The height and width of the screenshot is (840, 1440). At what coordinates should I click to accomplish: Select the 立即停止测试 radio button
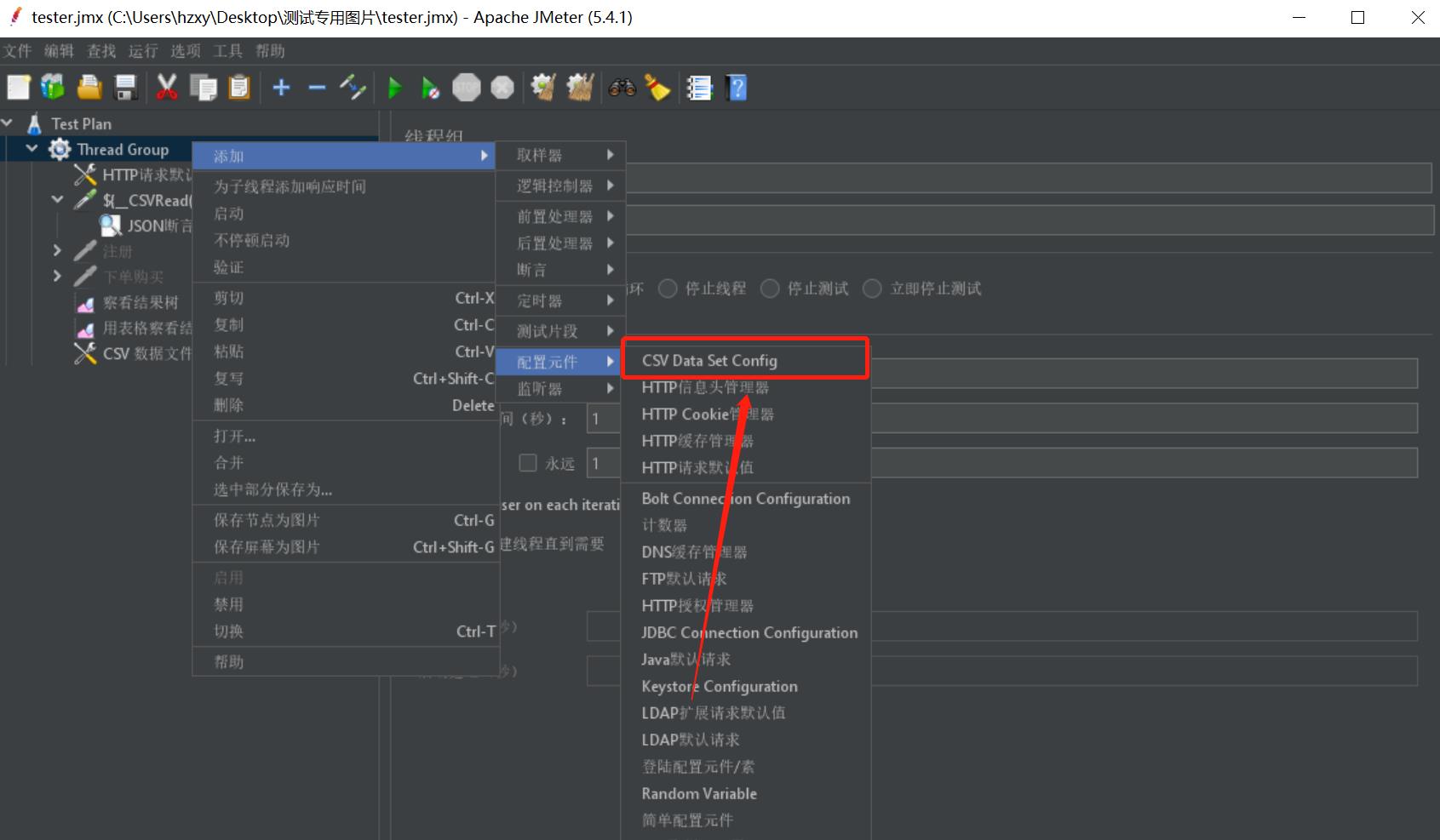pyautogui.click(x=872, y=289)
